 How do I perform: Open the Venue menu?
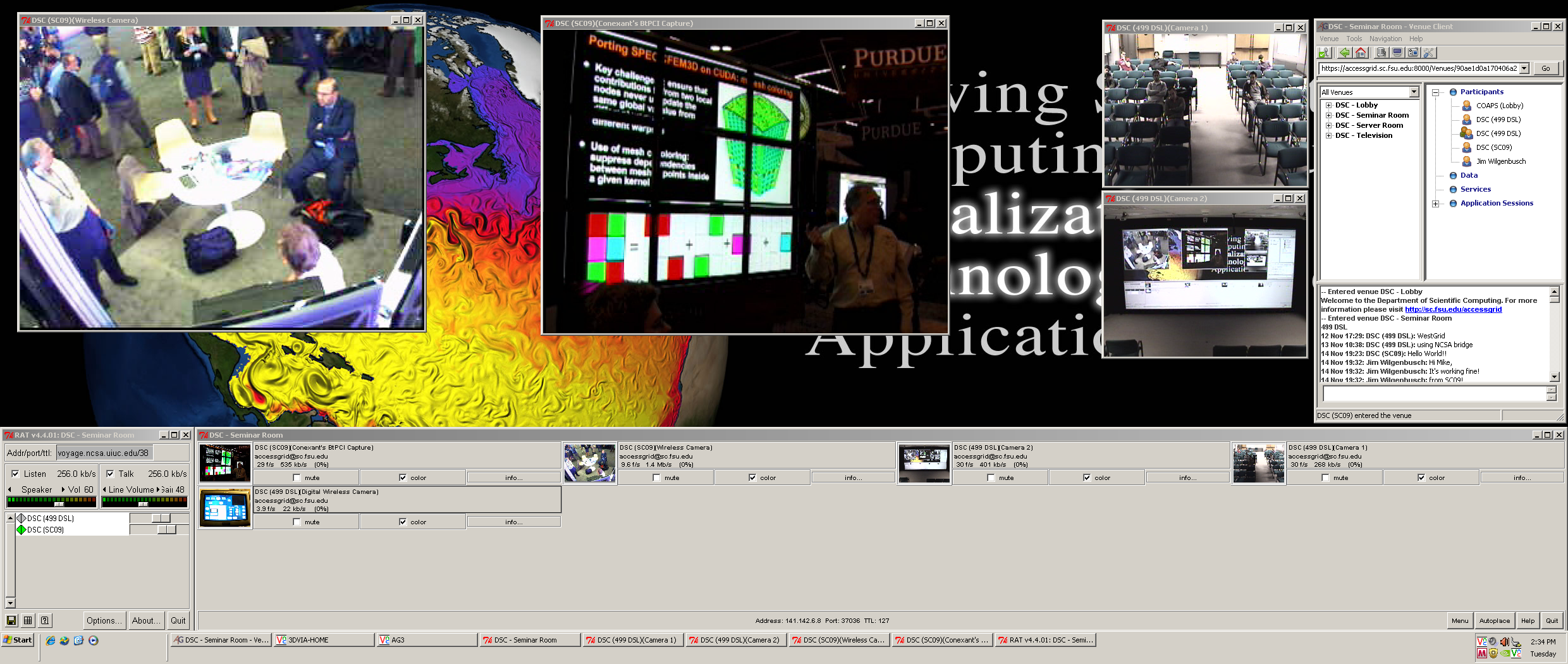1329,39
